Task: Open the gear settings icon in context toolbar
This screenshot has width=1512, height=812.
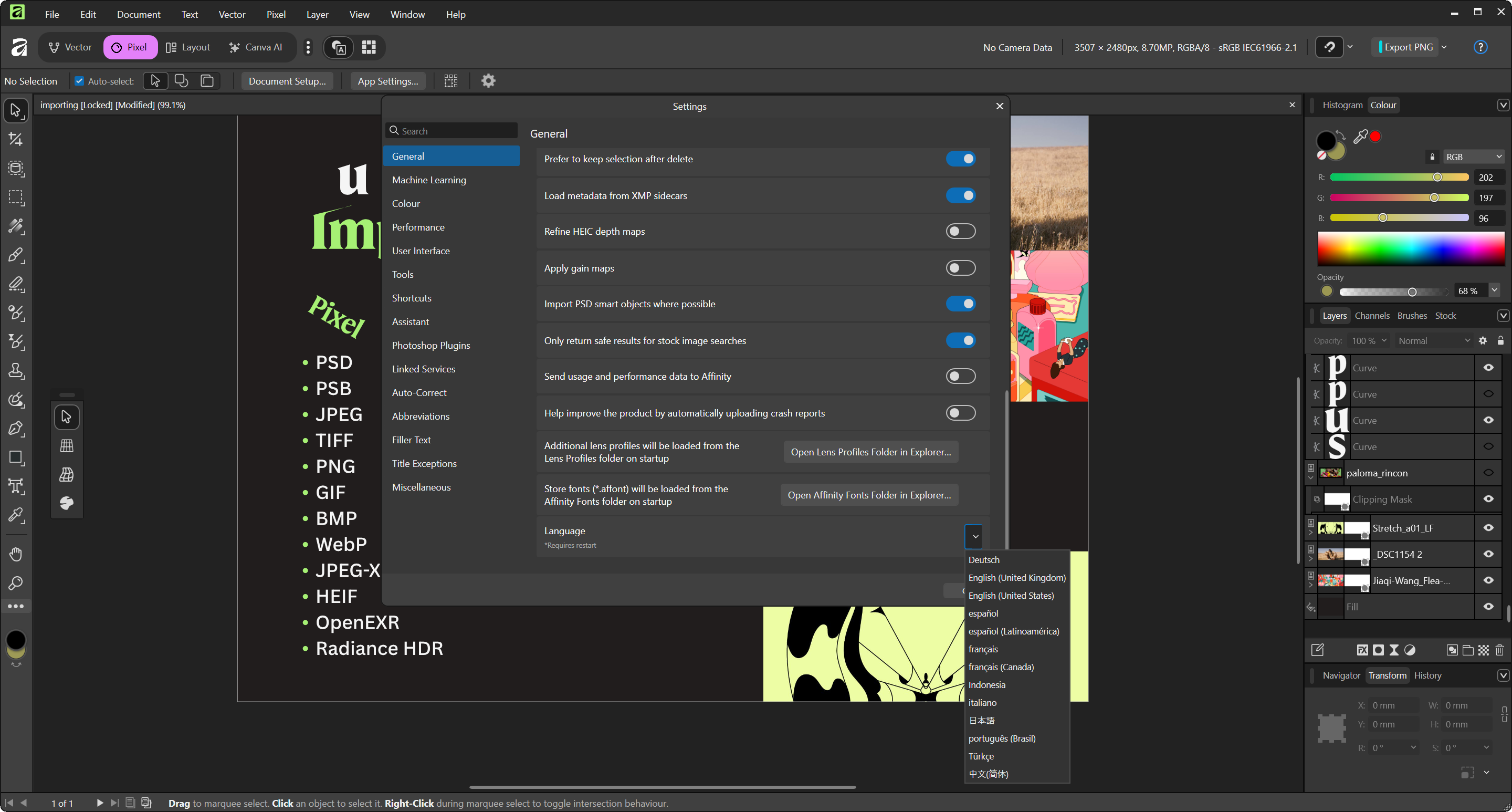Action: click(488, 80)
